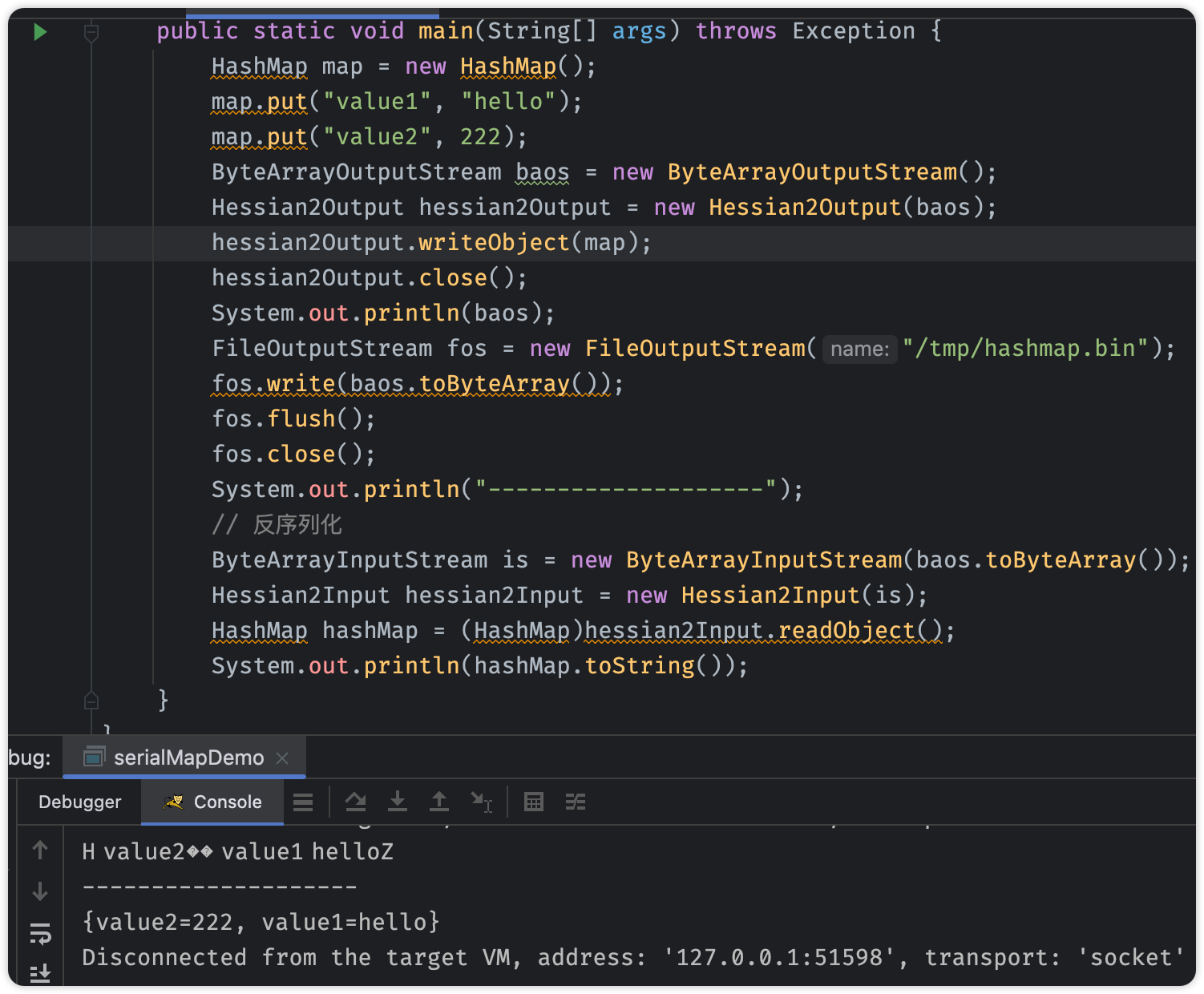Screen dimensions: 1204x994
Task: Click the scroll to end console icon
Action: pyautogui.click(x=40, y=972)
